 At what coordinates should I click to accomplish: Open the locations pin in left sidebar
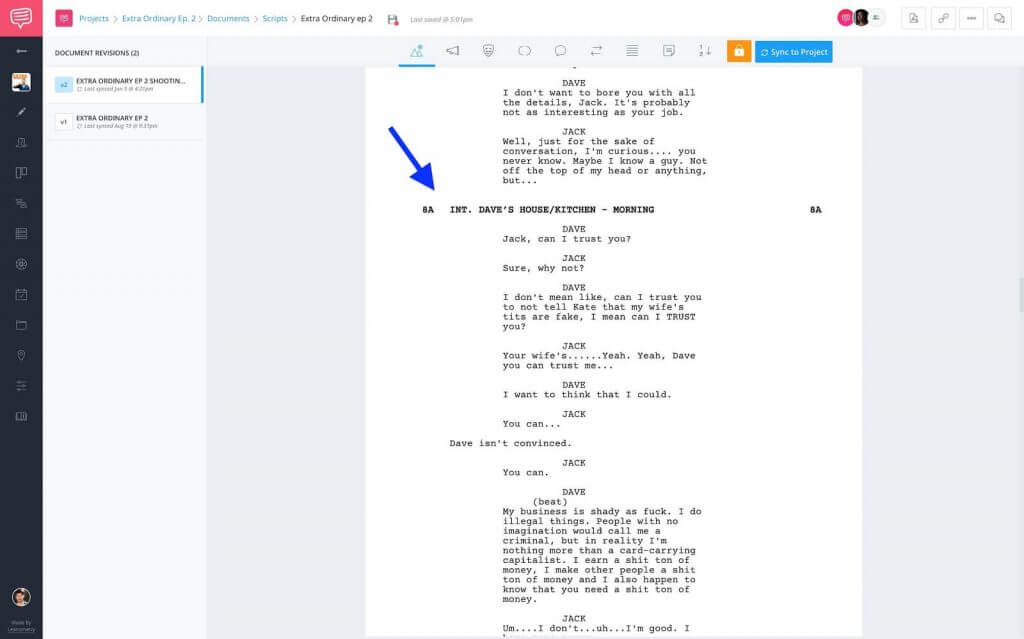(x=22, y=355)
